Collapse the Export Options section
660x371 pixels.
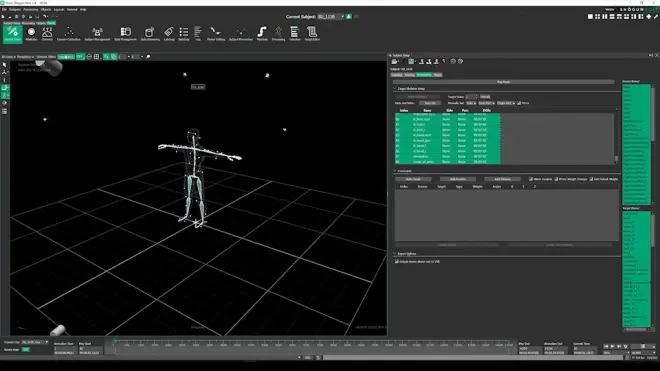point(395,254)
